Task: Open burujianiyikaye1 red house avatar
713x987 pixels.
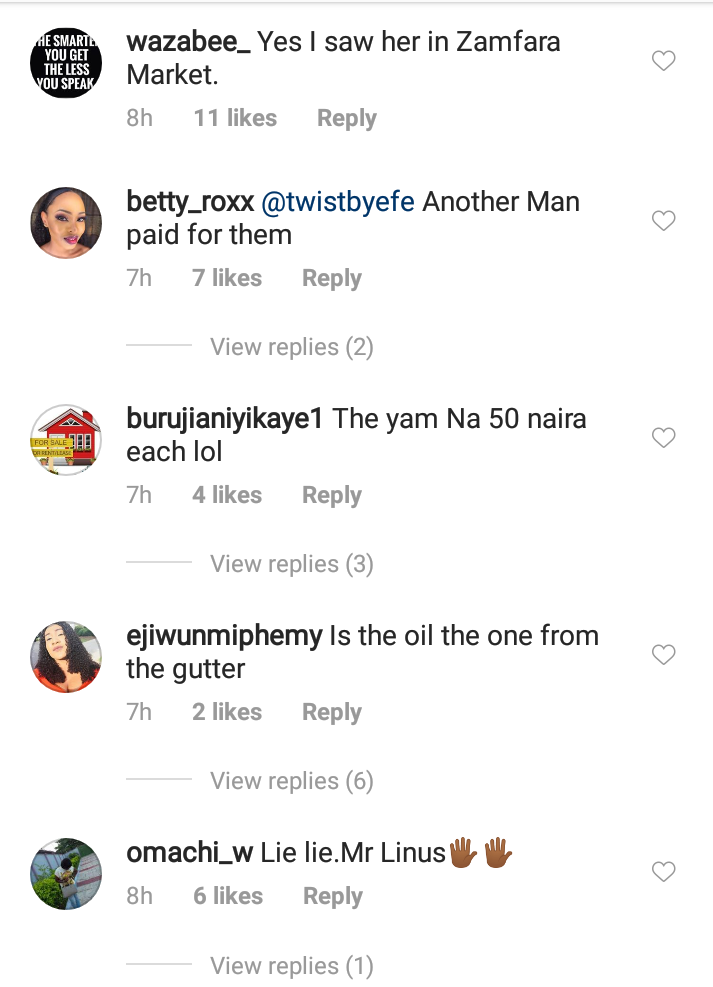Action: [x=66, y=439]
